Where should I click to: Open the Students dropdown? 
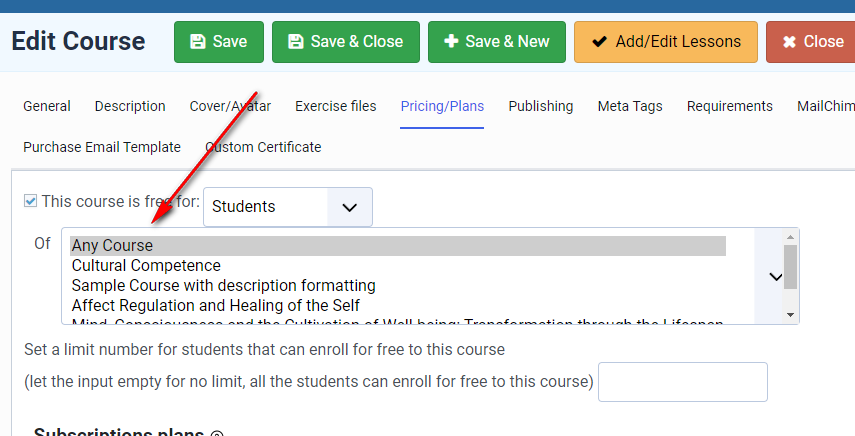tap(288, 207)
